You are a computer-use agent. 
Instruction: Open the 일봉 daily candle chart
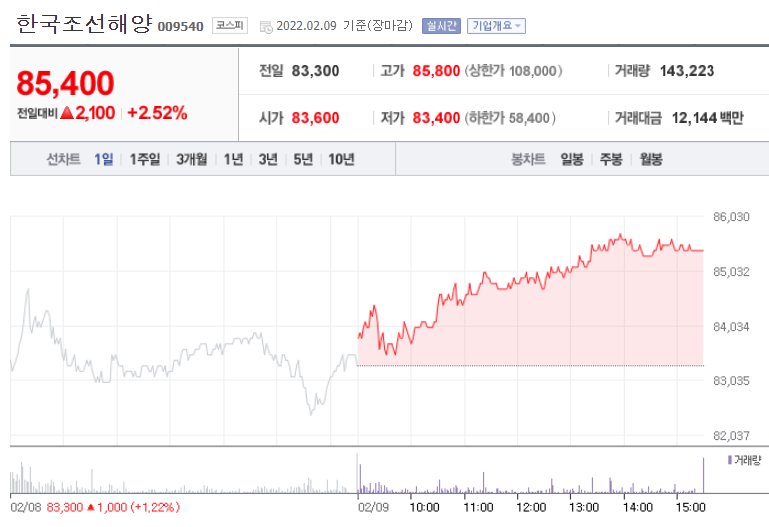pyautogui.click(x=572, y=159)
